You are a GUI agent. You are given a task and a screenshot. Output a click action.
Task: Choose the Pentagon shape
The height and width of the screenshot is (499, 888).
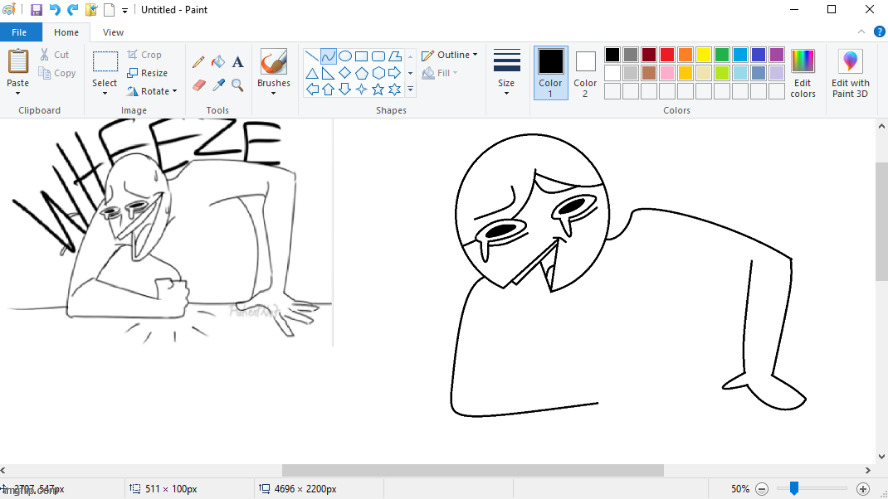[361, 73]
